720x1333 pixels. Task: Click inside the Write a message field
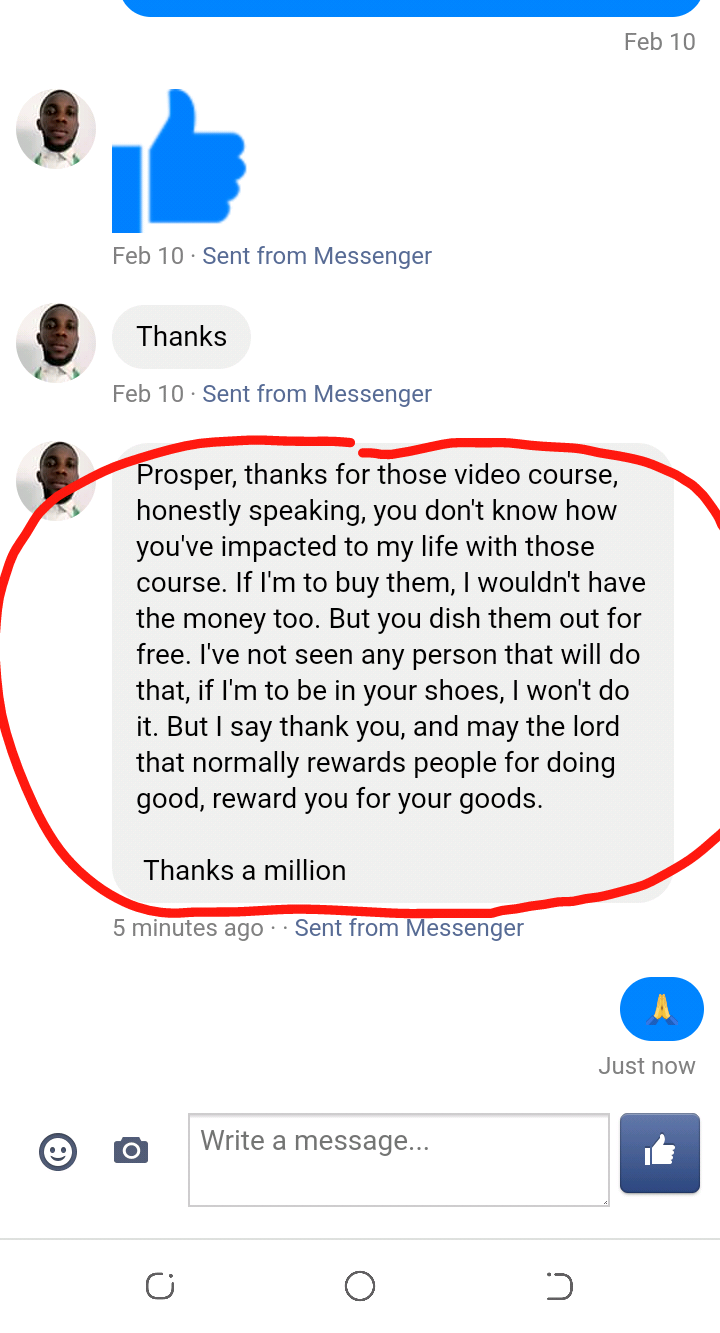point(399,1160)
